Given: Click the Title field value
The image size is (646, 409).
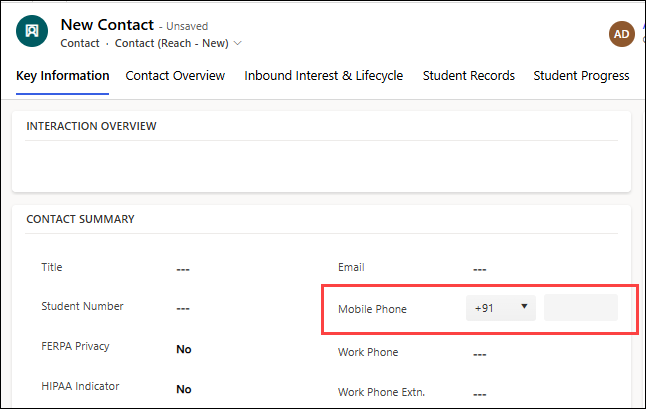Looking at the screenshot, I should (x=183, y=269).
